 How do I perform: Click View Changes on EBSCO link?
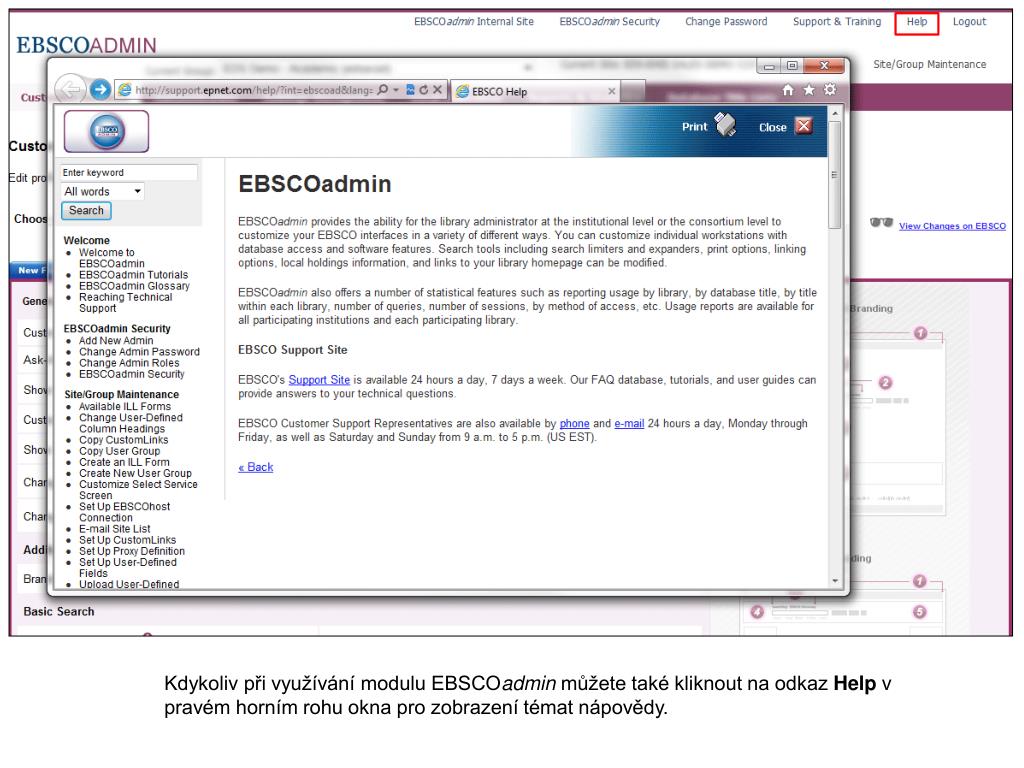pyautogui.click(x=952, y=226)
